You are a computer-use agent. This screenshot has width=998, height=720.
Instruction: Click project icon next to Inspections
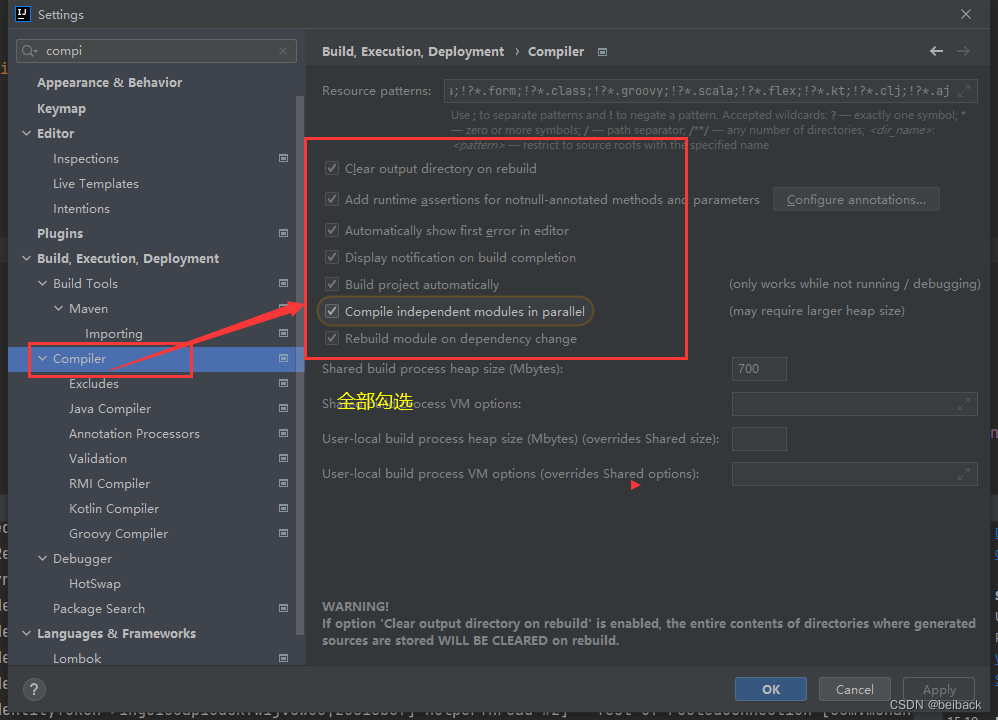tap(283, 159)
